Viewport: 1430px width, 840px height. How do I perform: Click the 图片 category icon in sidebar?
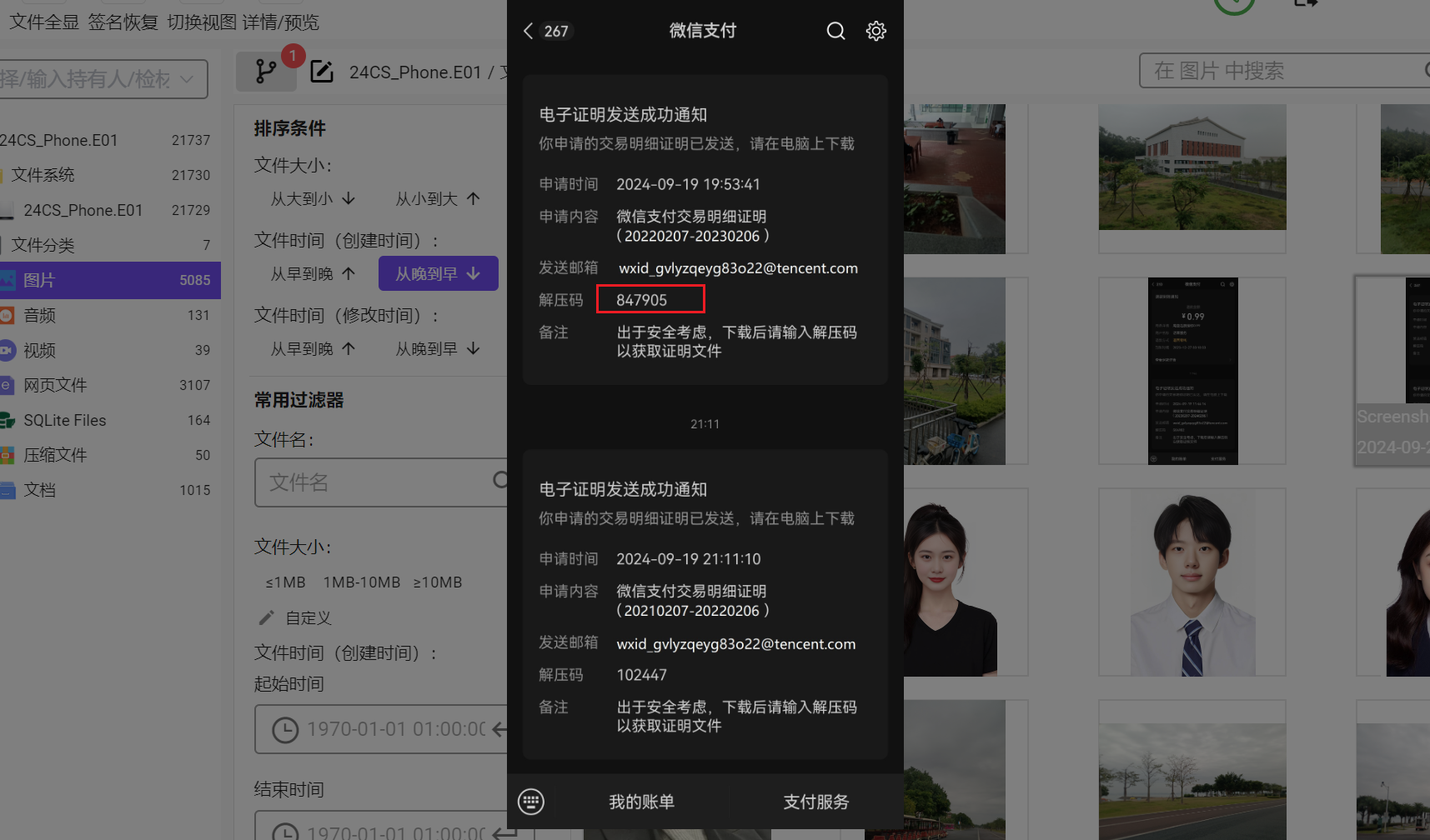click(x=8, y=280)
